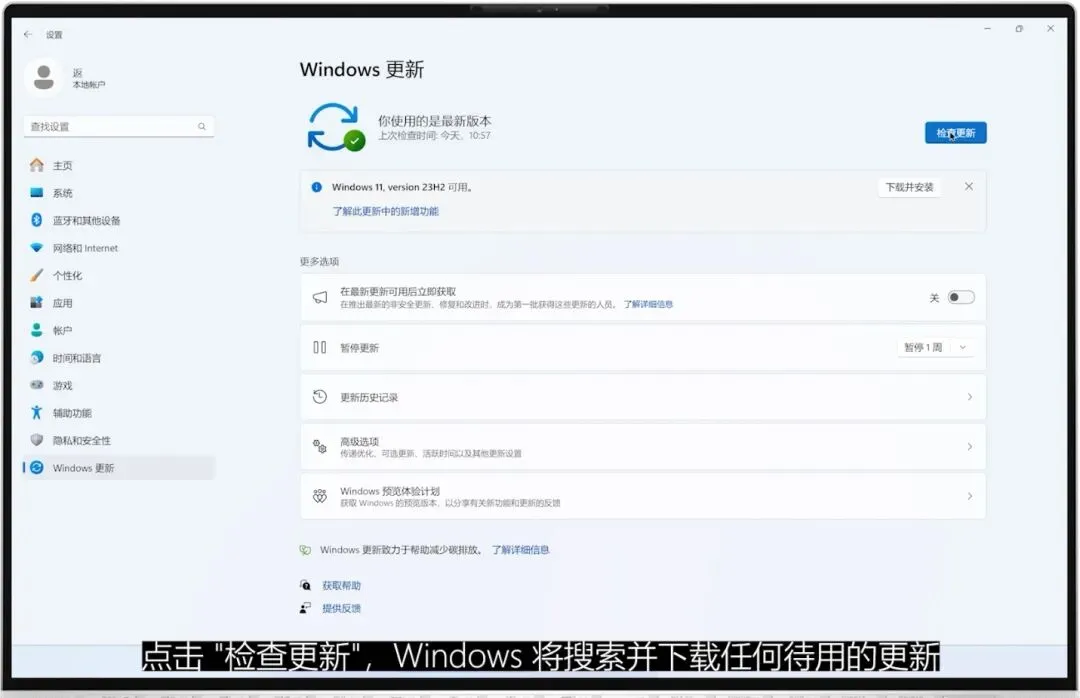Open 了解此更新中的新增功能 link
Image resolution: width=1080 pixels, height=698 pixels.
[x=386, y=212]
